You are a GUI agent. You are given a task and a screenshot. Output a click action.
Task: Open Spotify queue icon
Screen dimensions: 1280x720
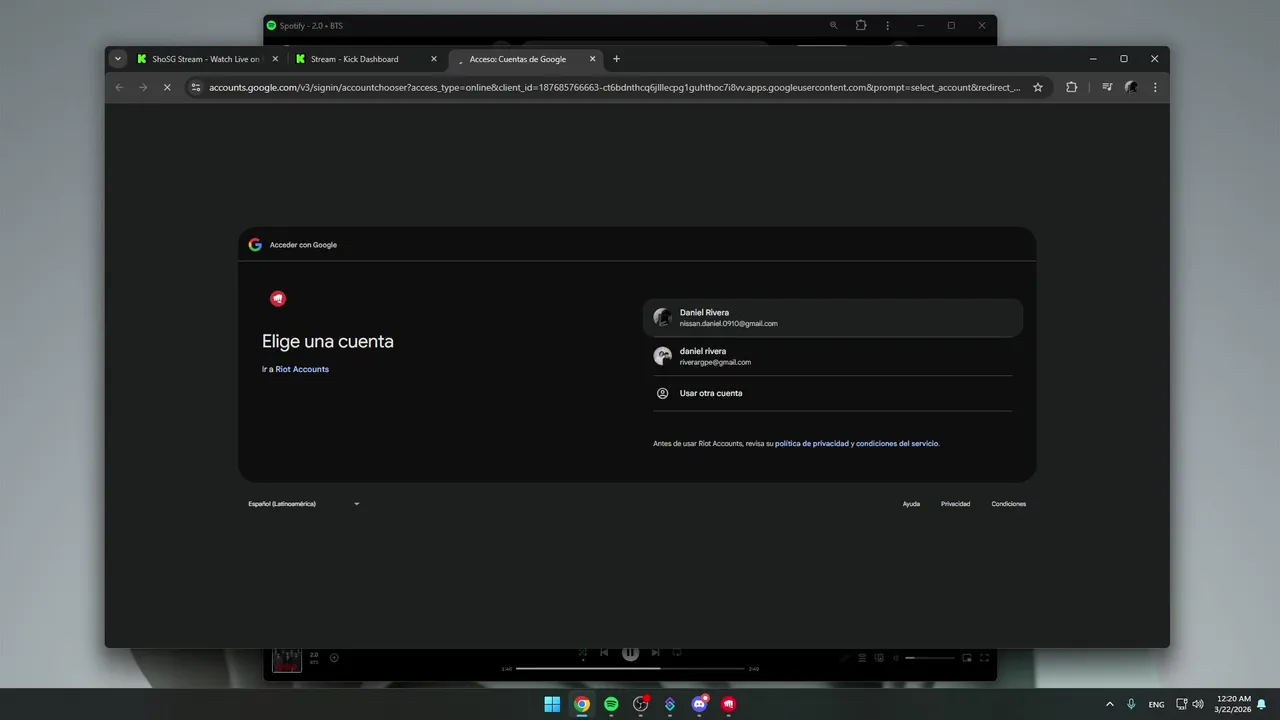point(862,658)
